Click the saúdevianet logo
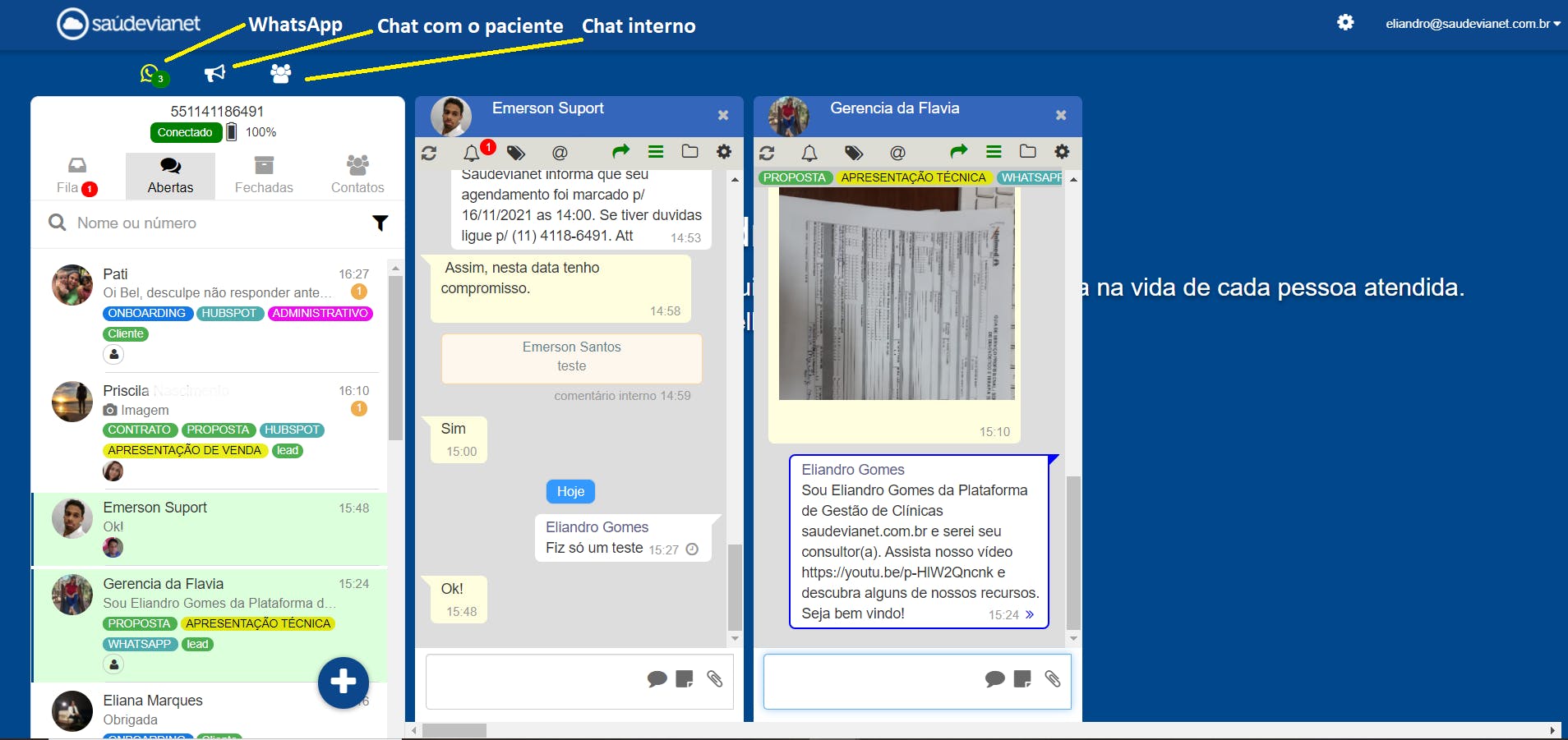1568x740 pixels. coord(129,24)
